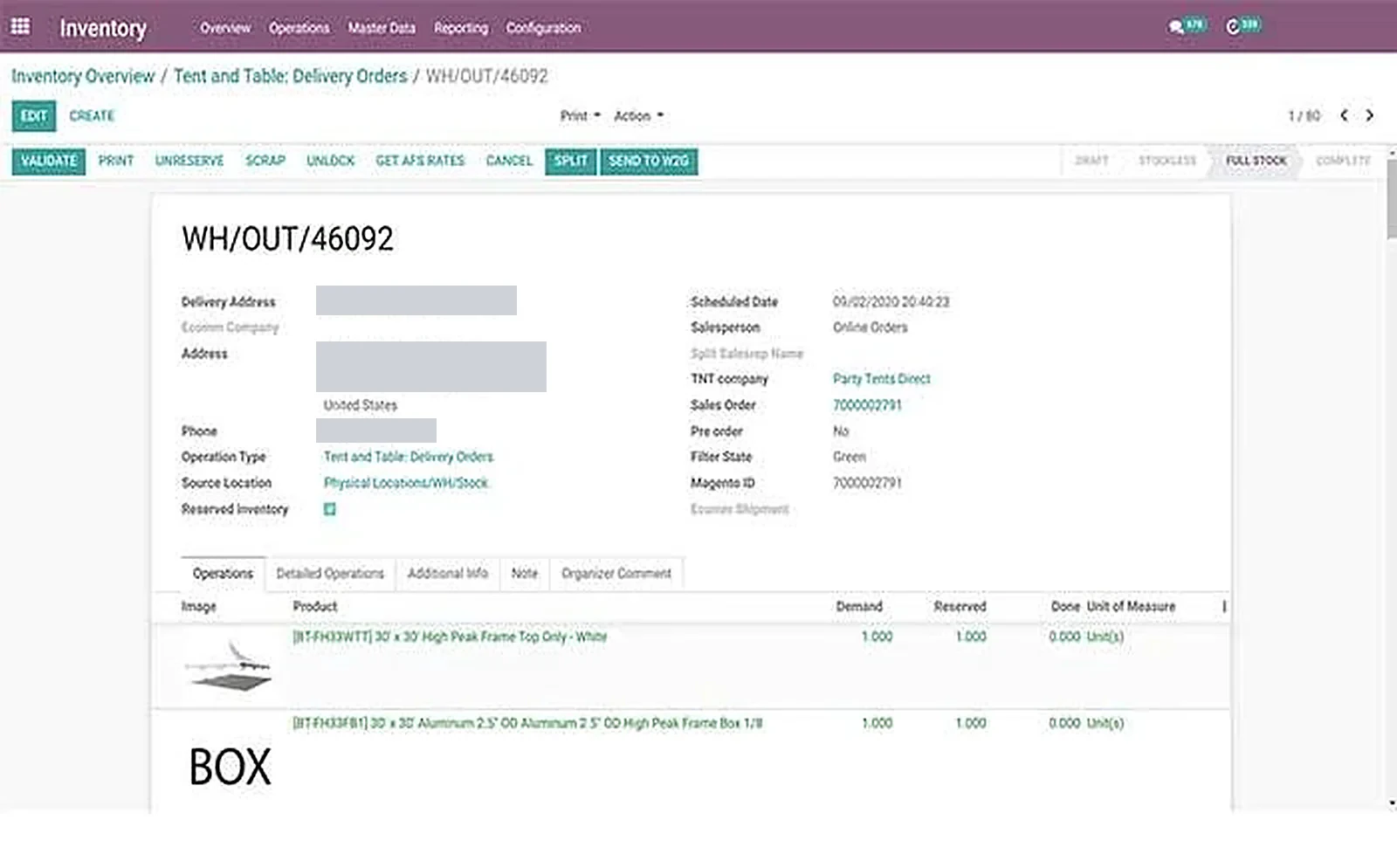The image size is (1397, 868).
Task: Click the Validate button
Action: pyautogui.click(x=49, y=161)
